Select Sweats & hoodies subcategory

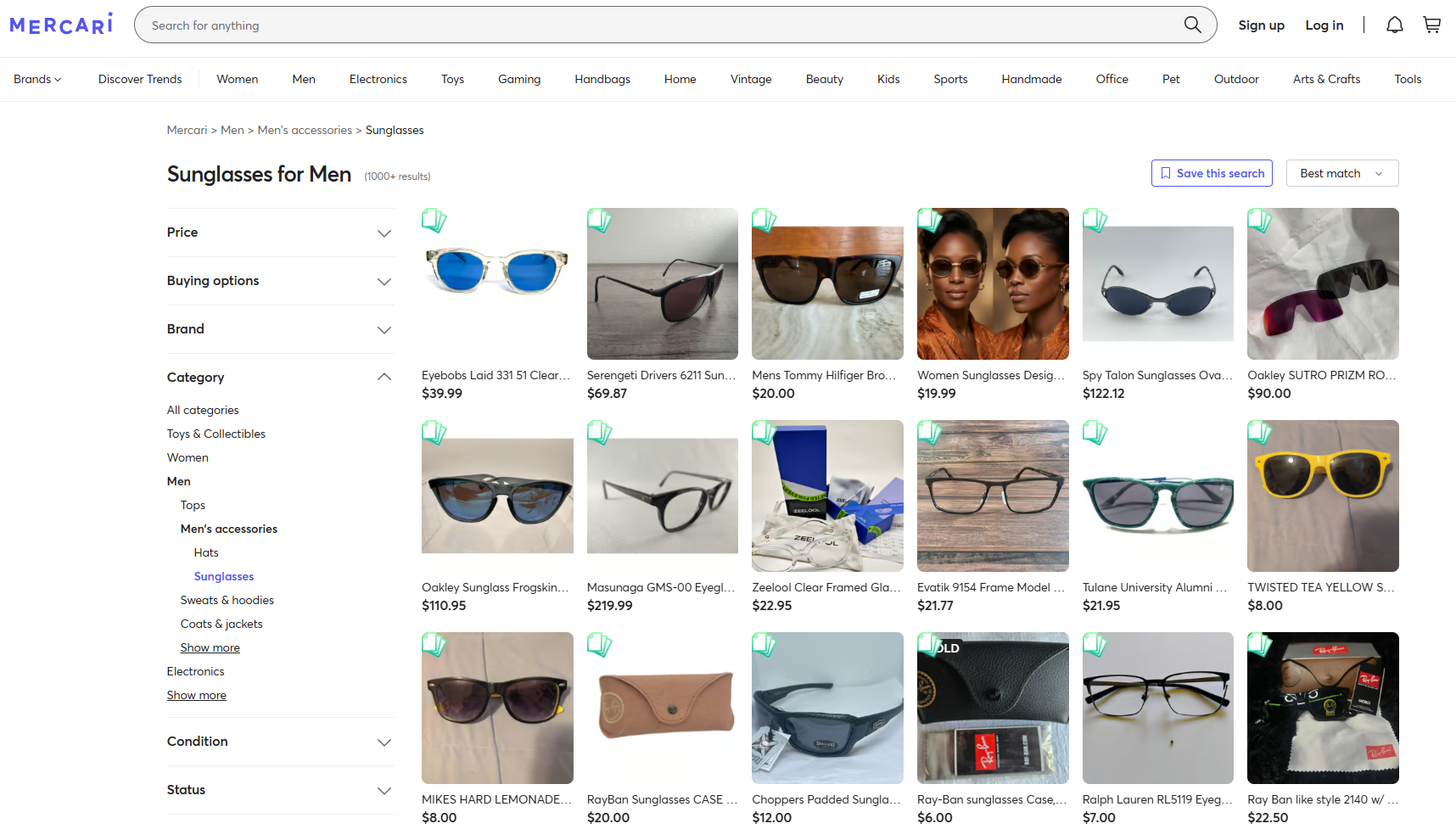tap(227, 600)
